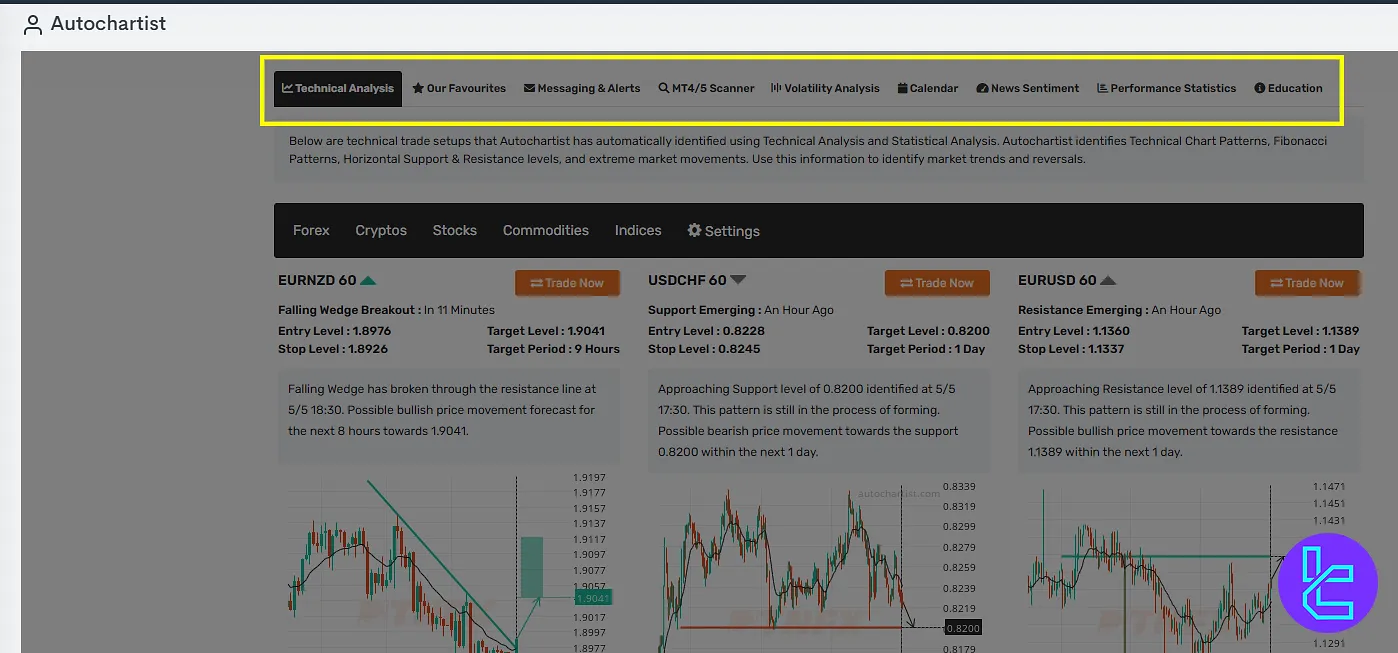This screenshot has height=653, width=1398.
Task: Open Settings with the gear icon
Action: pyautogui.click(x=723, y=231)
